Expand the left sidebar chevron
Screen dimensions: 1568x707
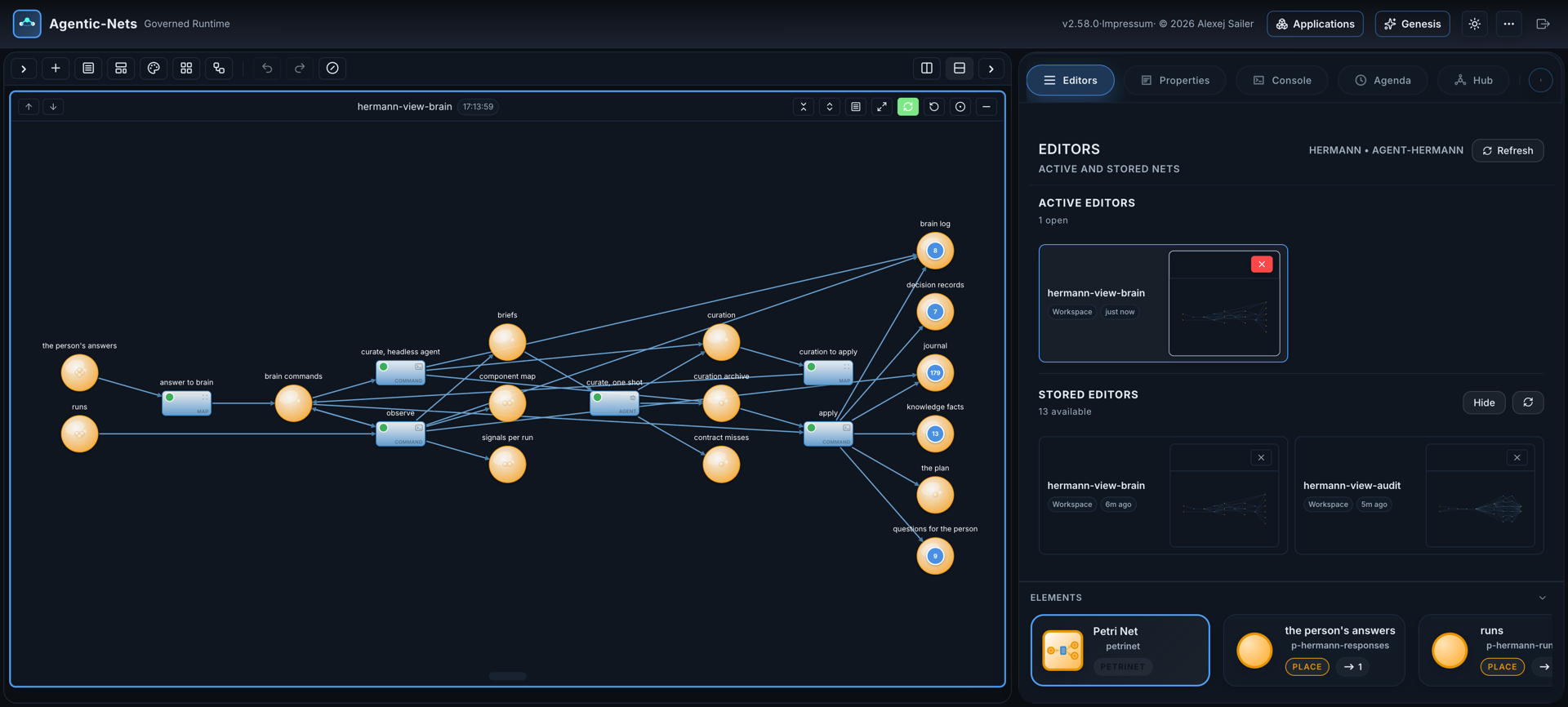[24, 69]
